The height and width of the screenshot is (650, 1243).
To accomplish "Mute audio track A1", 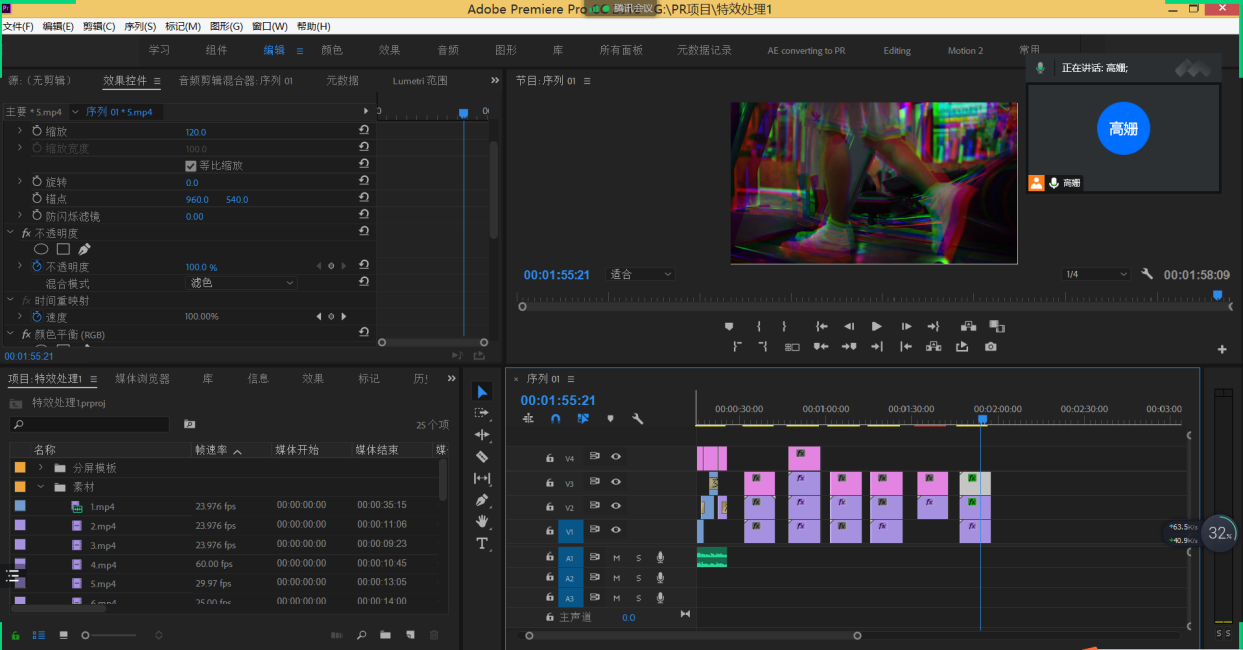I will [x=617, y=557].
